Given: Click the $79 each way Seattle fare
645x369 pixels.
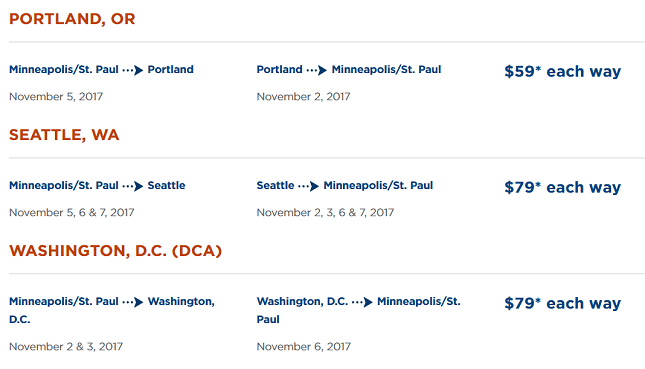Looking at the screenshot, I should tap(562, 188).
